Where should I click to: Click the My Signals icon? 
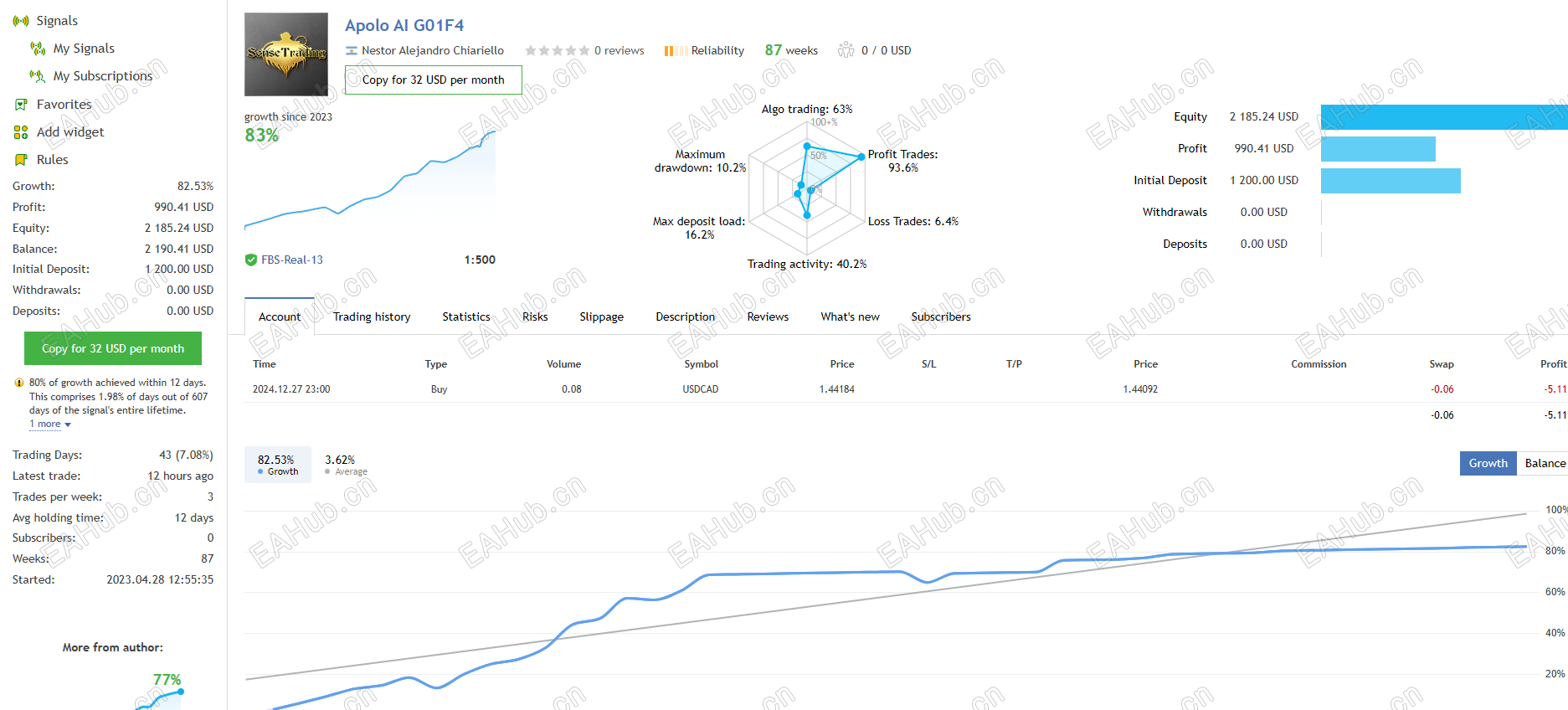(38, 49)
